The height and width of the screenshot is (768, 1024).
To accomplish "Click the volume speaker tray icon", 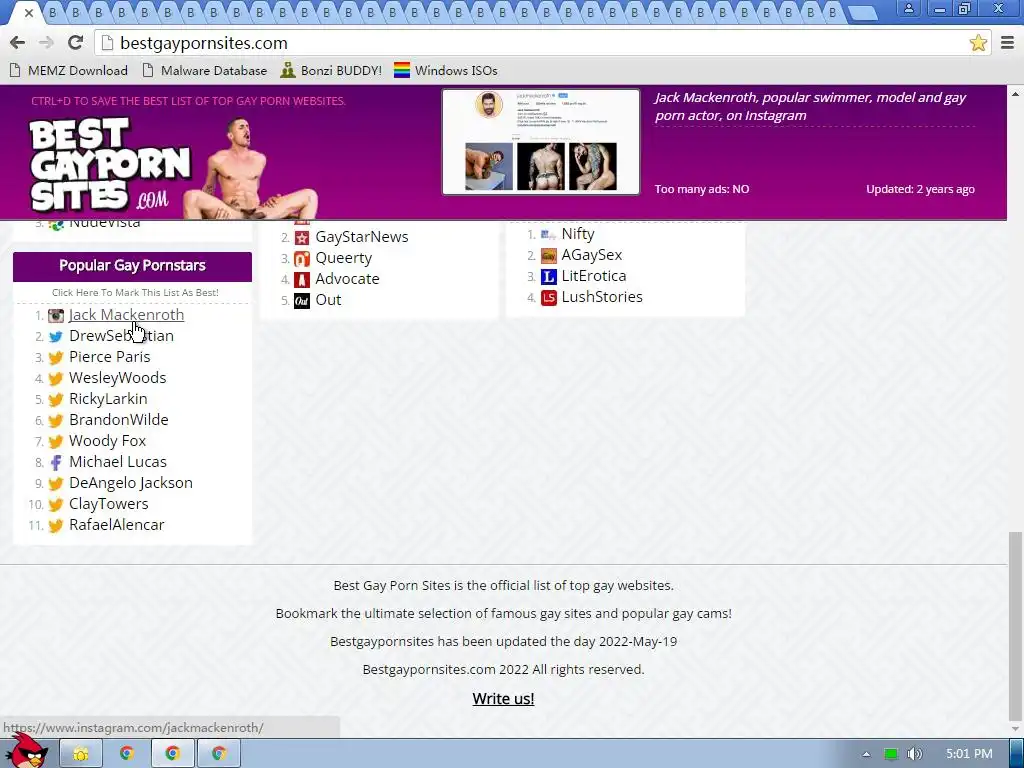I will coord(914,754).
